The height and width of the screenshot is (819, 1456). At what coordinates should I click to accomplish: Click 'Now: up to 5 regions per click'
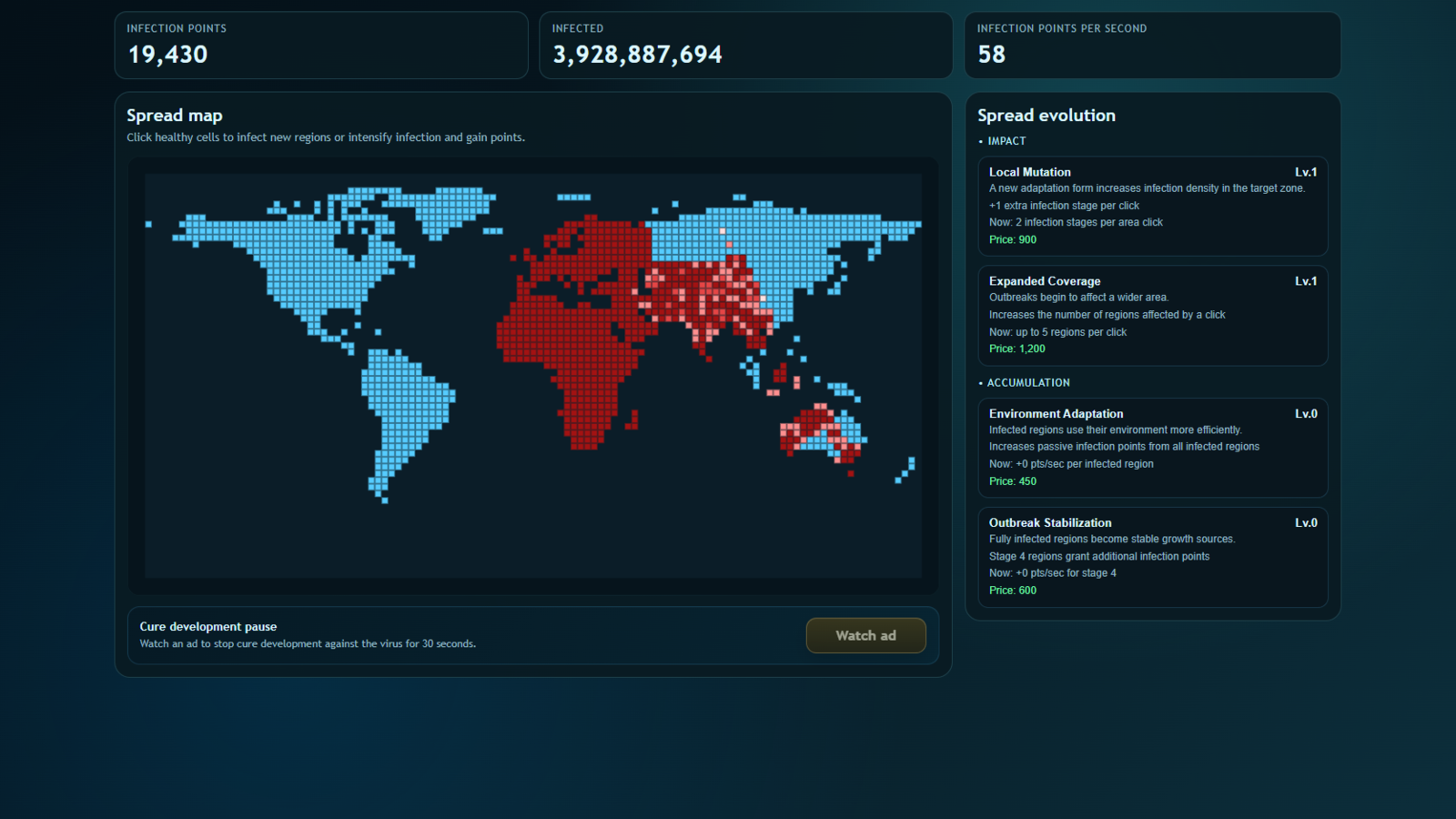[1057, 332]
